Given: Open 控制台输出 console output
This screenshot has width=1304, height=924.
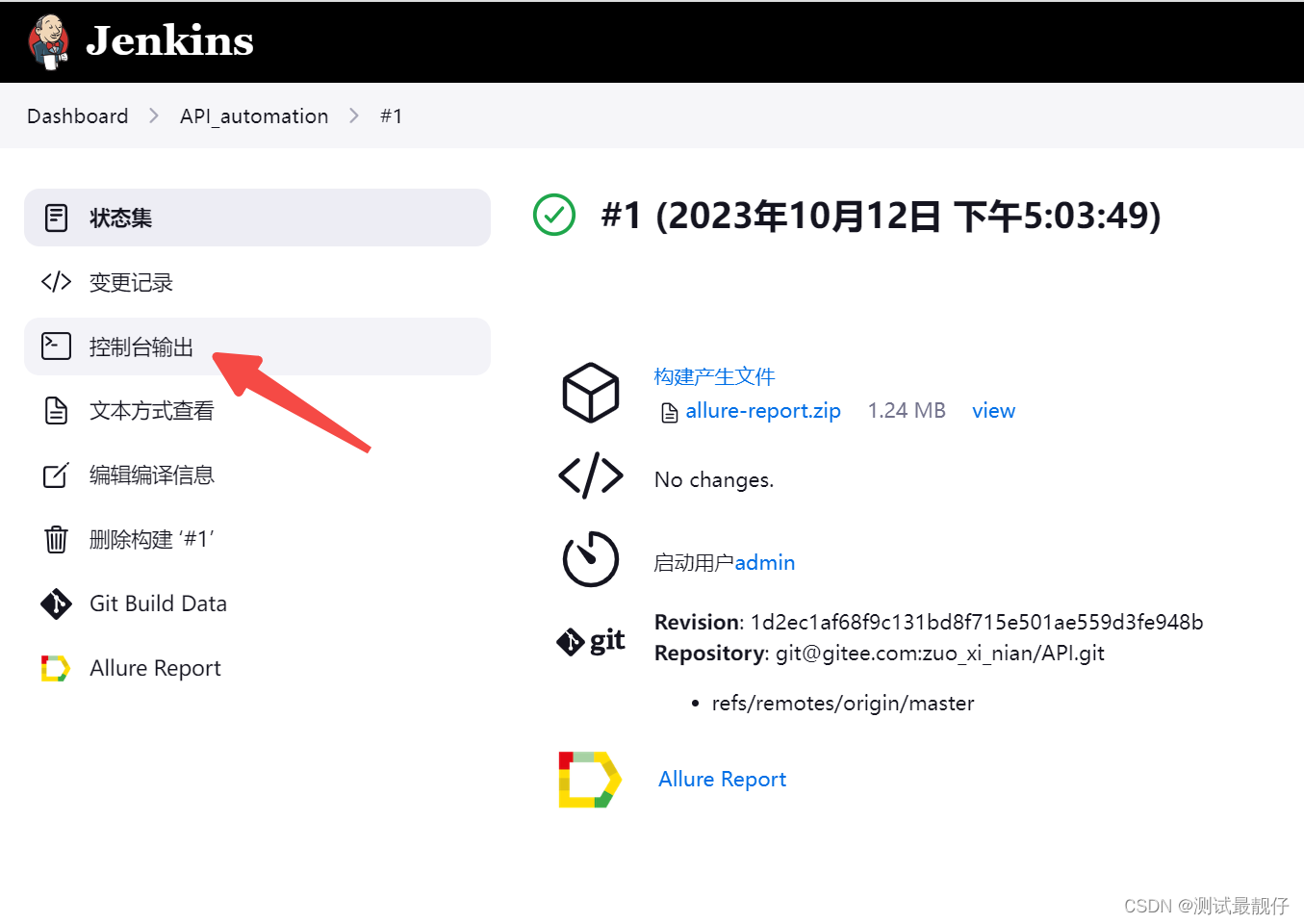Looking at the screenshot, I should tap(257, 346).
